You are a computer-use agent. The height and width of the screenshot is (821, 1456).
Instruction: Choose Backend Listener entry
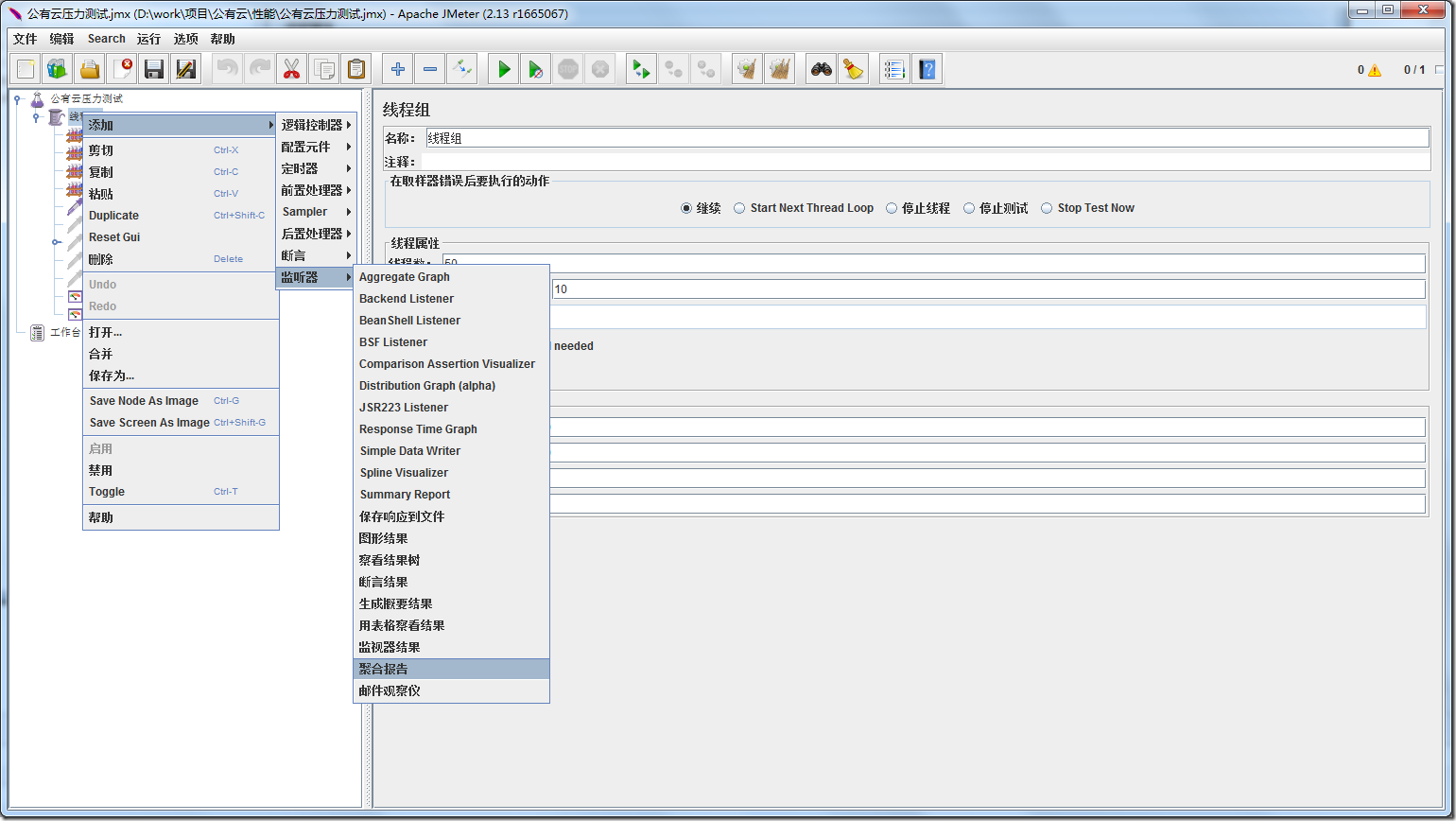451,299
